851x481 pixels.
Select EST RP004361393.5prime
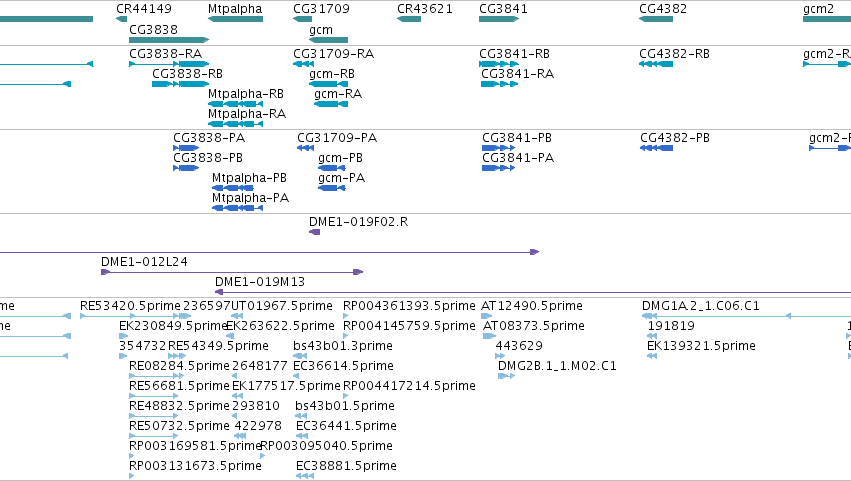click(409, 306)
